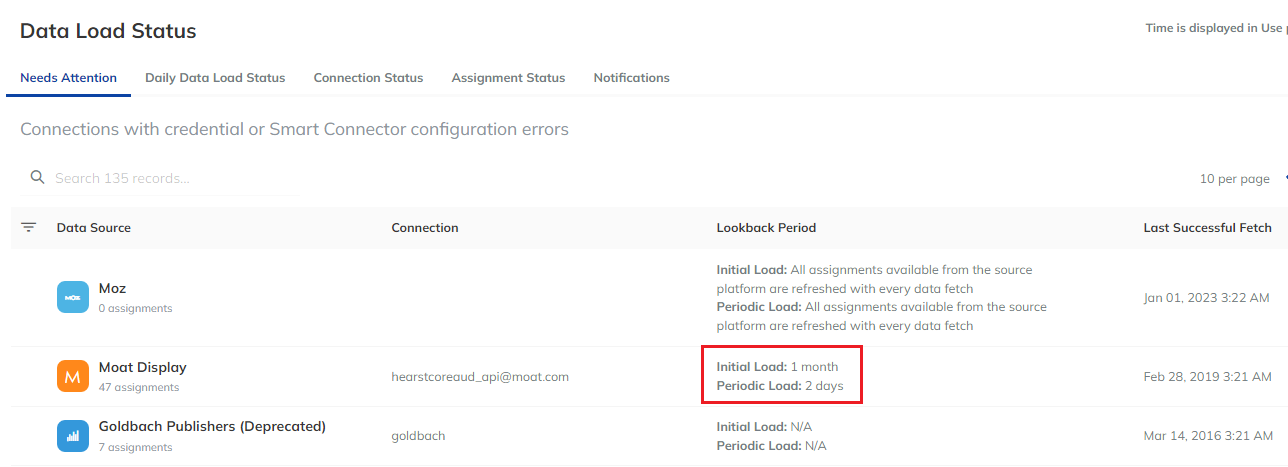Switch to Daily Data Load Status tab
Viewport: 1288px width, 467px height.
[x=215, y=78]
